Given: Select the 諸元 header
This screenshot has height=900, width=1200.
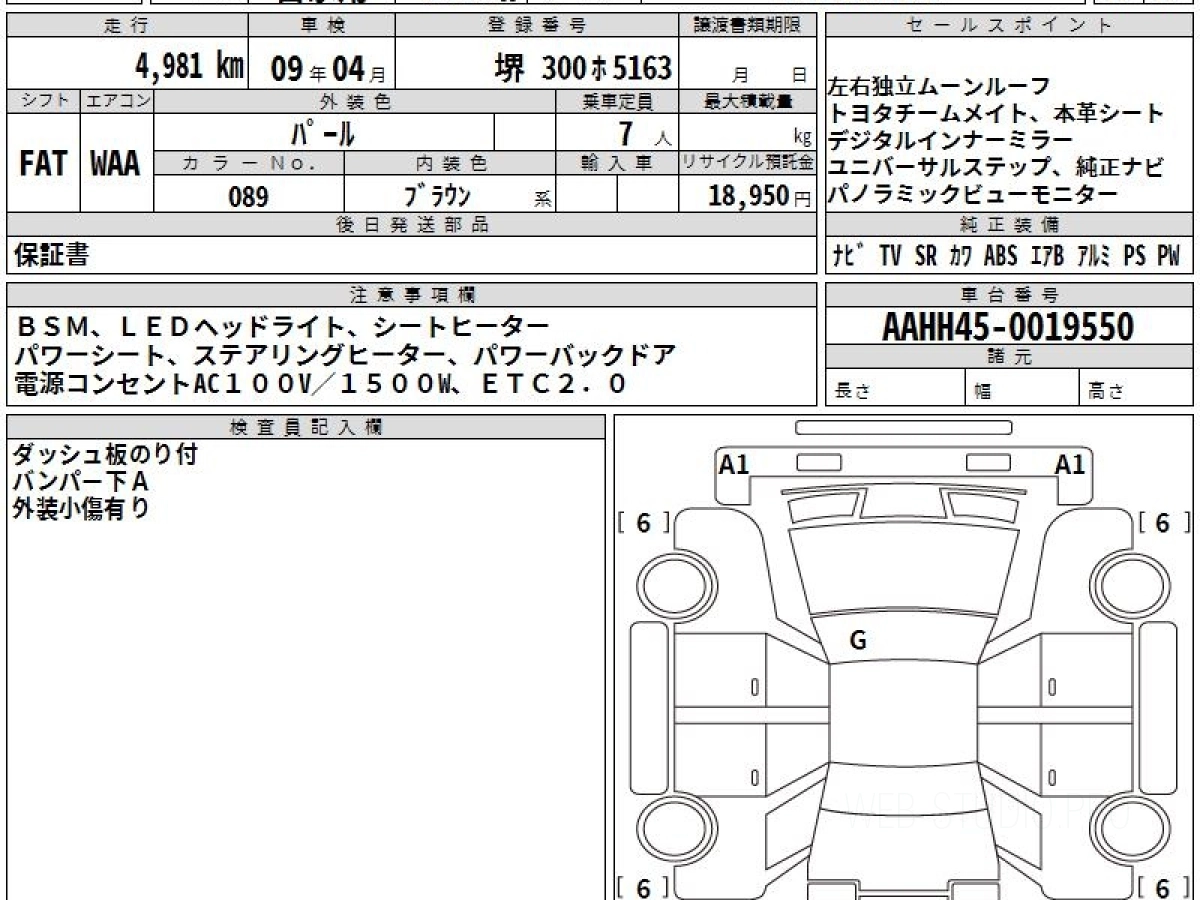Looking at the screenshot, I should pos(1010,357).
